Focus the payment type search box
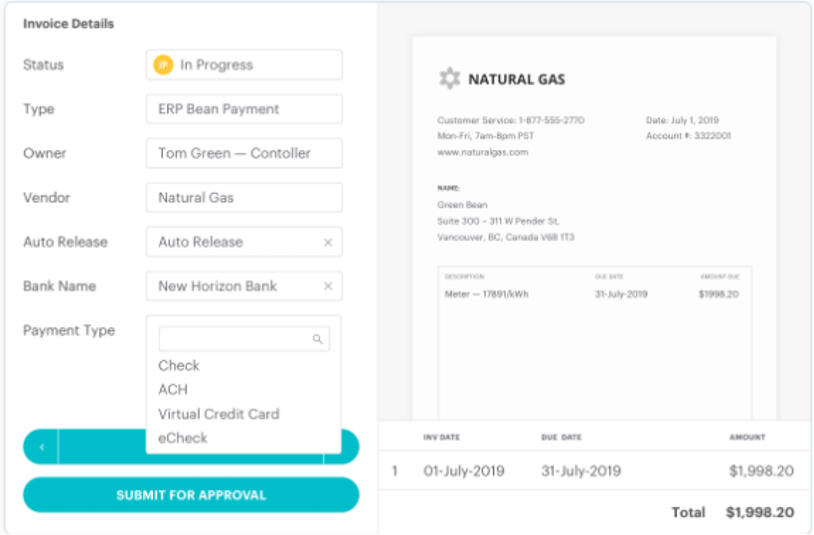The height and width of the screenshot is (535, 814). pos(244,339)
